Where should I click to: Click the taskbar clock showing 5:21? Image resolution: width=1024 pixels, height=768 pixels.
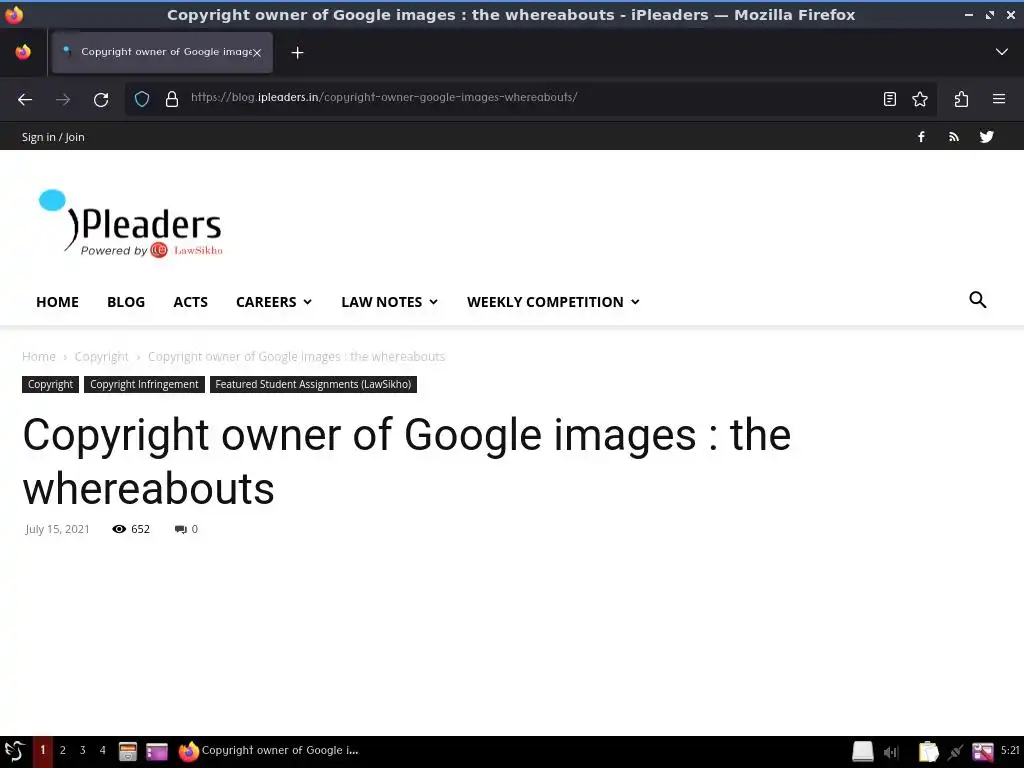click(x=1010, y=750)
